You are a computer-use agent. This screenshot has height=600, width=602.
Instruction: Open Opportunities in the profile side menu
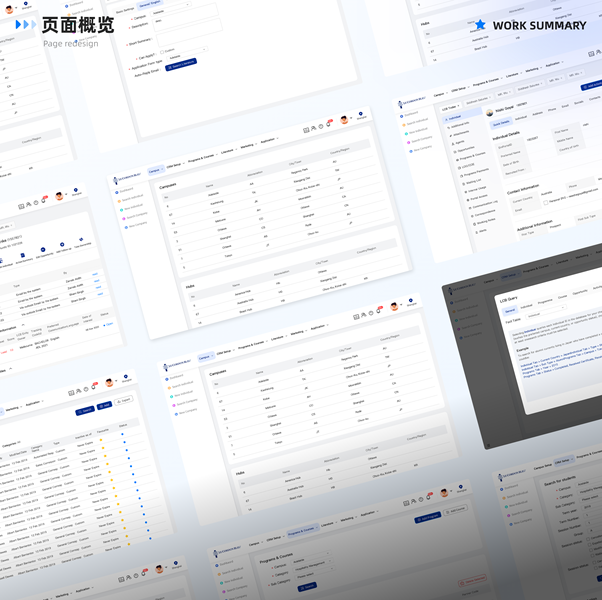tap(465, 149)
